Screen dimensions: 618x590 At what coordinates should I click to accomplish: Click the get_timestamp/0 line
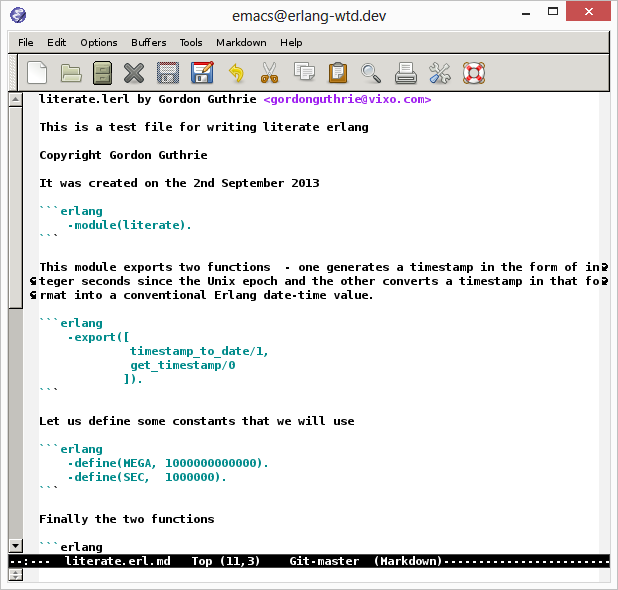[182, 365]
